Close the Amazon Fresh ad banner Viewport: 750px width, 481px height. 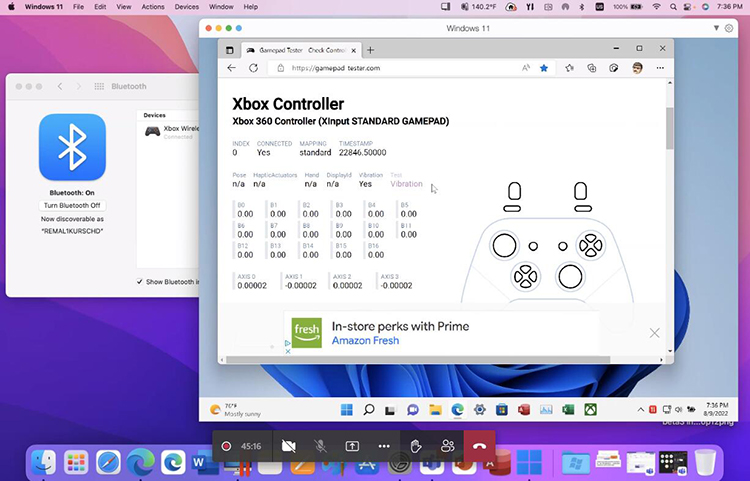(x=654, y=333)
